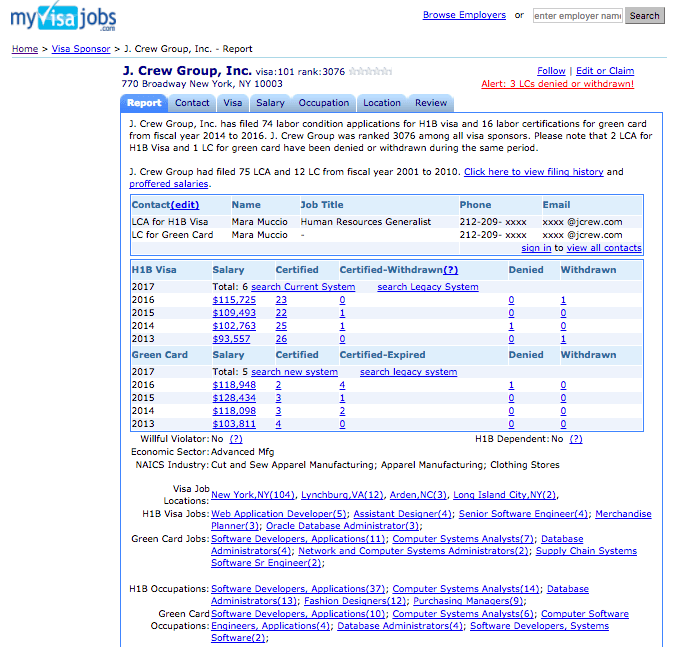The image size is (679, 647).
Task: Open the Fashion Designers(12) occupation link
Action: coord(355,601)
